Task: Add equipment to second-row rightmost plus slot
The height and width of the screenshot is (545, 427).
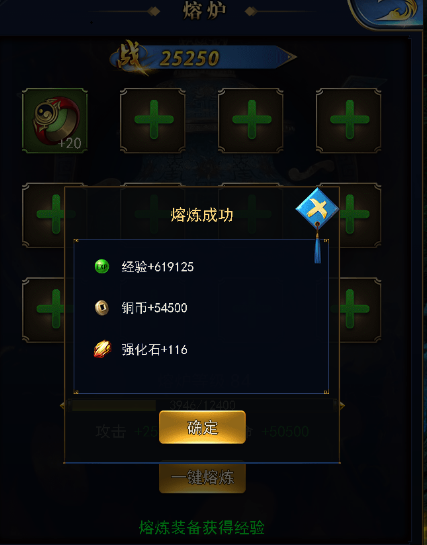Action: 360,215
